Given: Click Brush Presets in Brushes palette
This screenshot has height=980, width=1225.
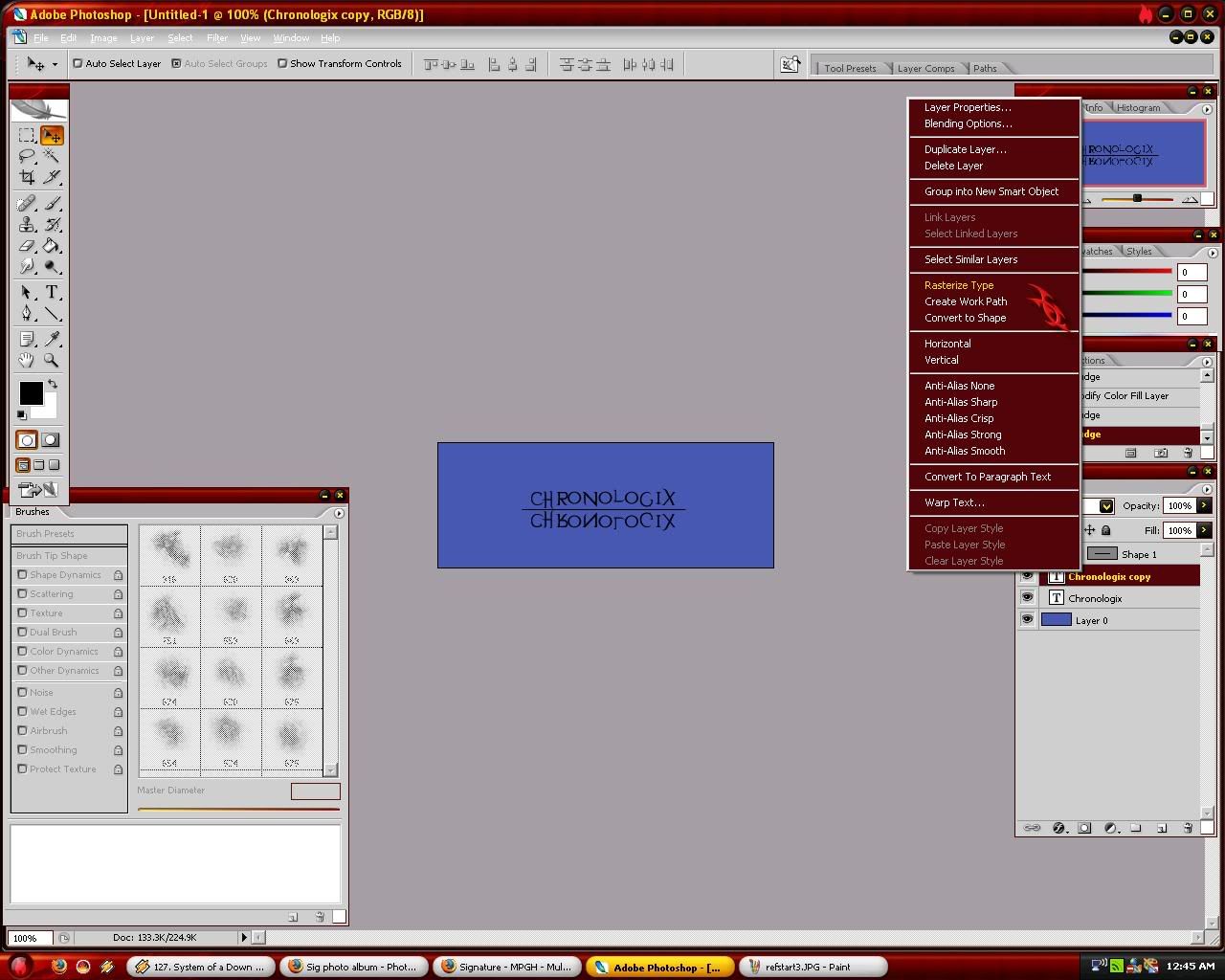Looking at the screenshot, I should [x=69, y=534].
